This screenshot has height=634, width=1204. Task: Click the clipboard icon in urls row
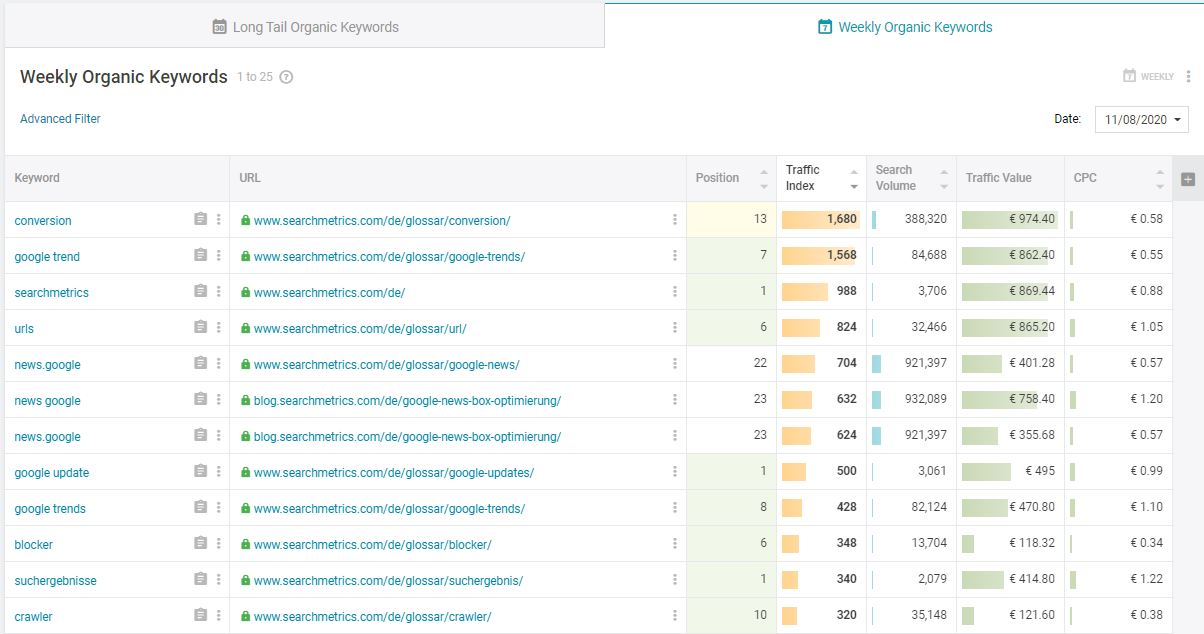(200, 328)
